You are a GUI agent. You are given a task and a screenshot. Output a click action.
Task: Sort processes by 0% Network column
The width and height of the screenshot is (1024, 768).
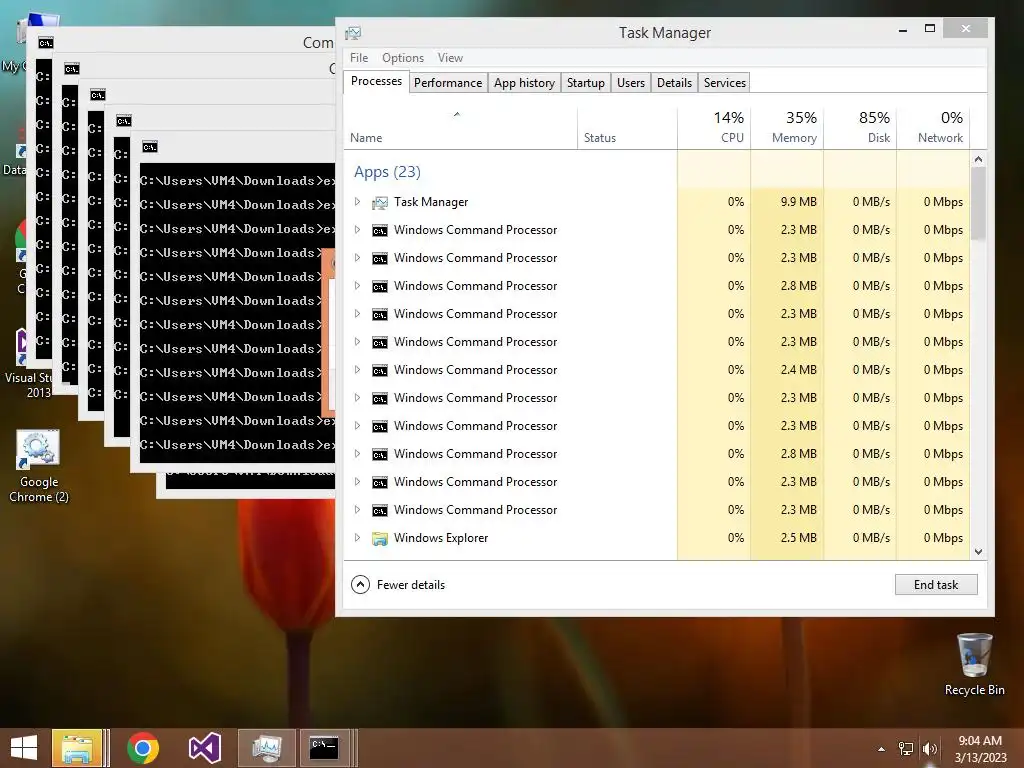(x=933, y=128)
